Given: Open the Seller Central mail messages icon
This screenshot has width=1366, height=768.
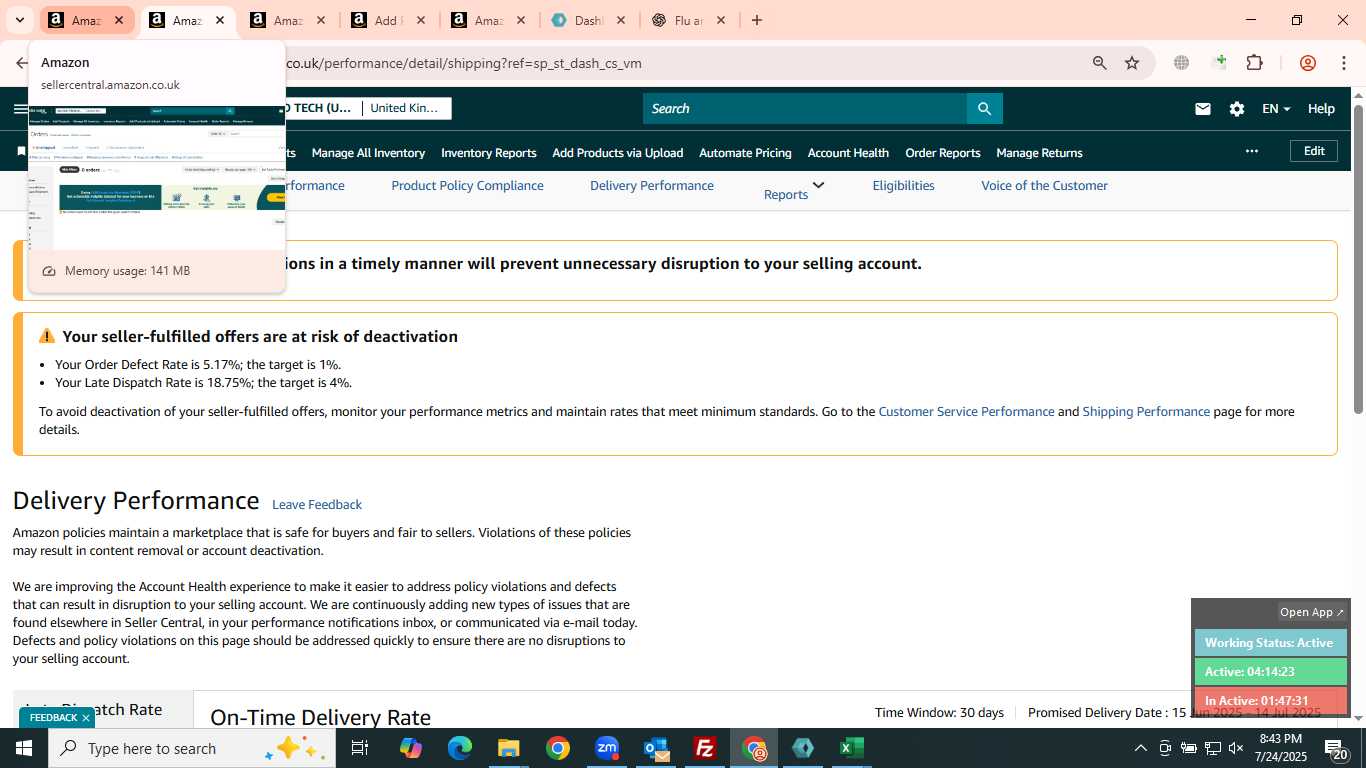Looking at the screenshot, I should [x=1203, y=109].
